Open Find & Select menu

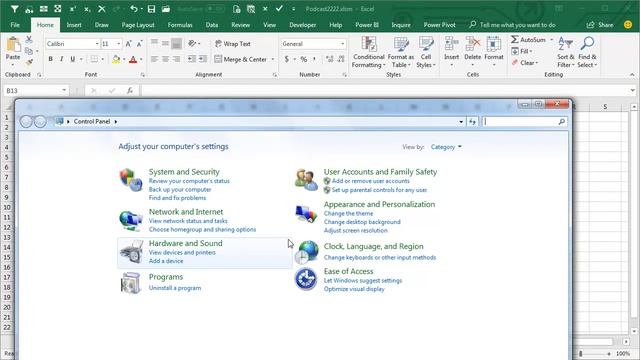point(587,52)
